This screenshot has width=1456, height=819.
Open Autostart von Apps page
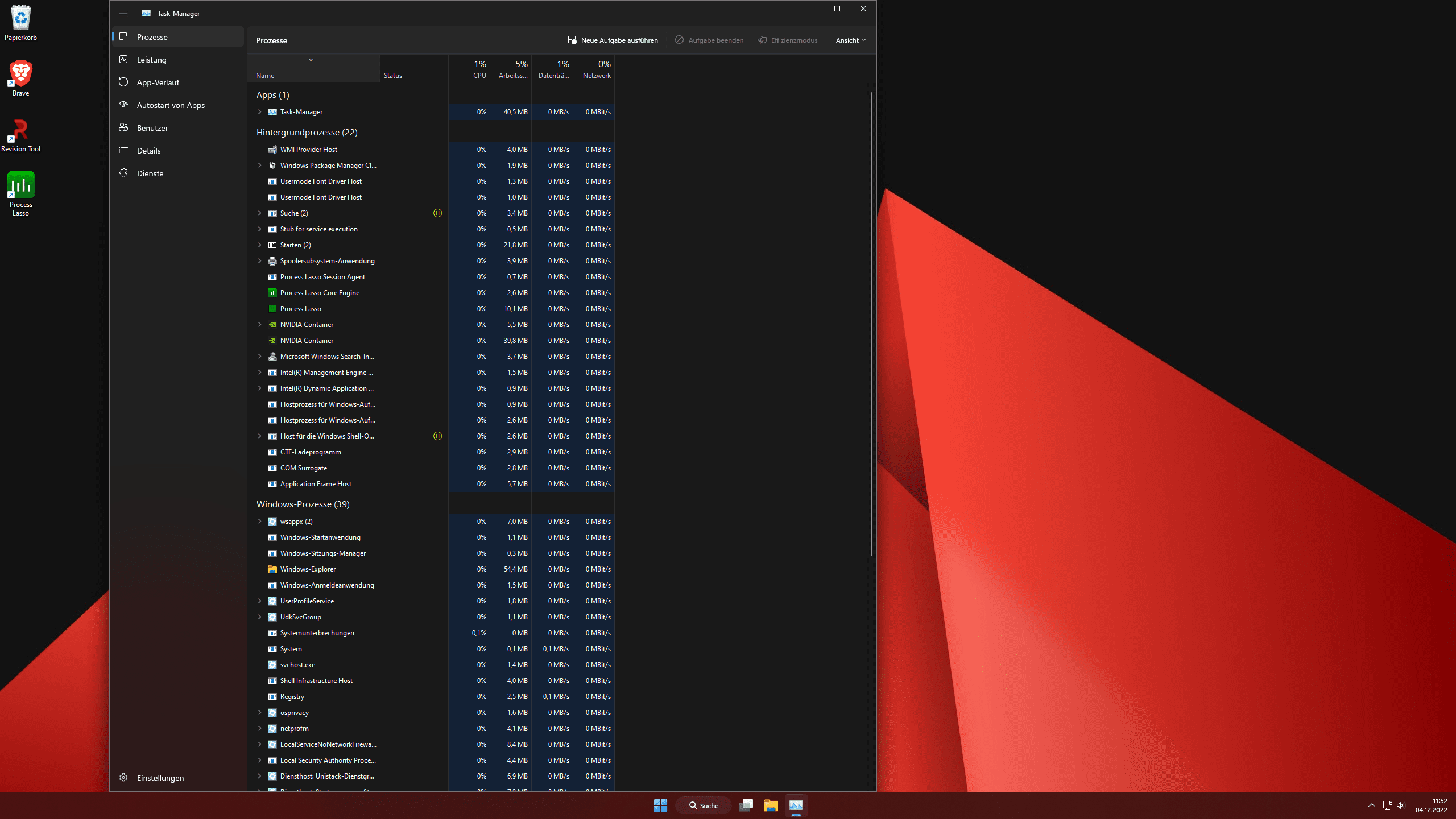178,105
